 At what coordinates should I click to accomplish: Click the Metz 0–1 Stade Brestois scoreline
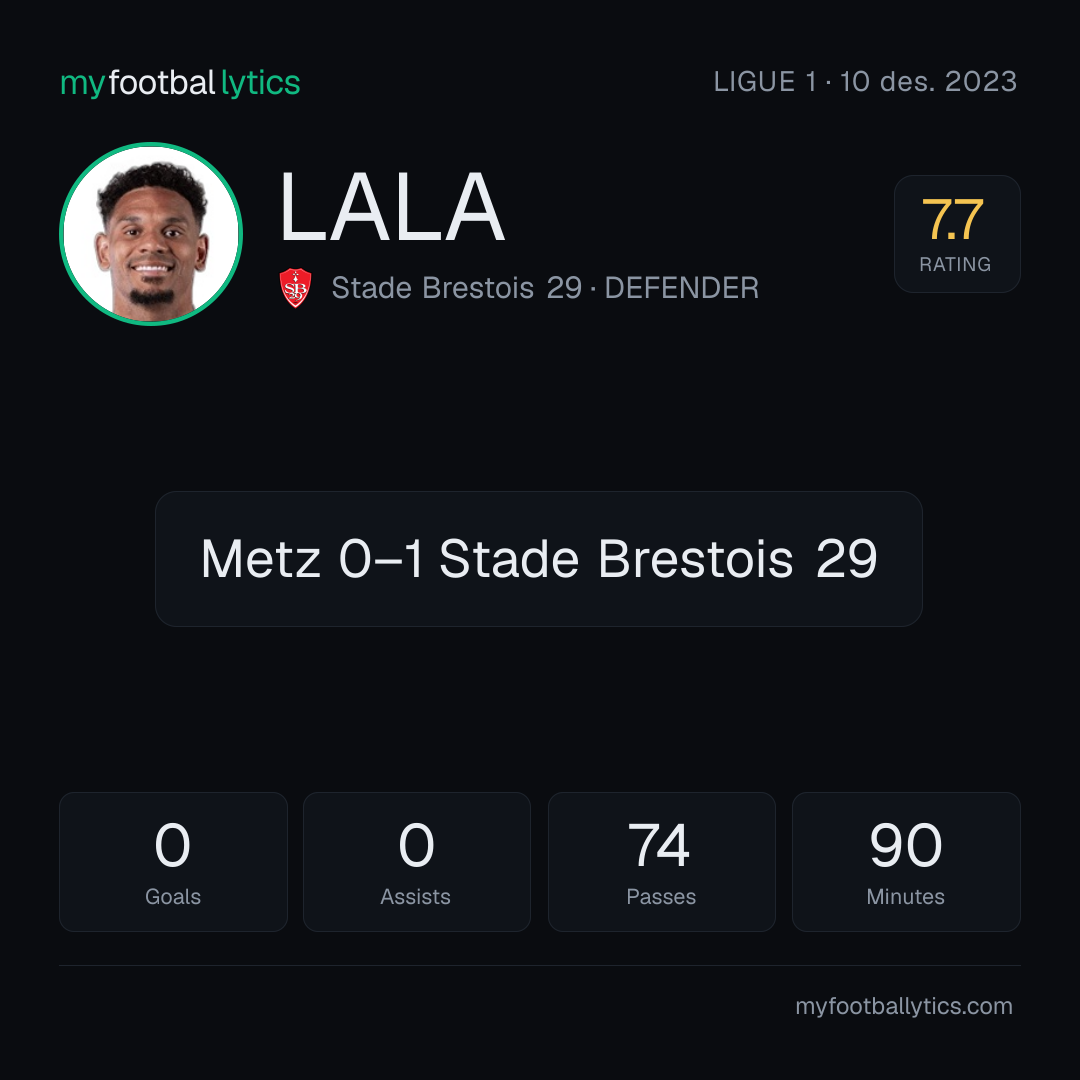539,559
